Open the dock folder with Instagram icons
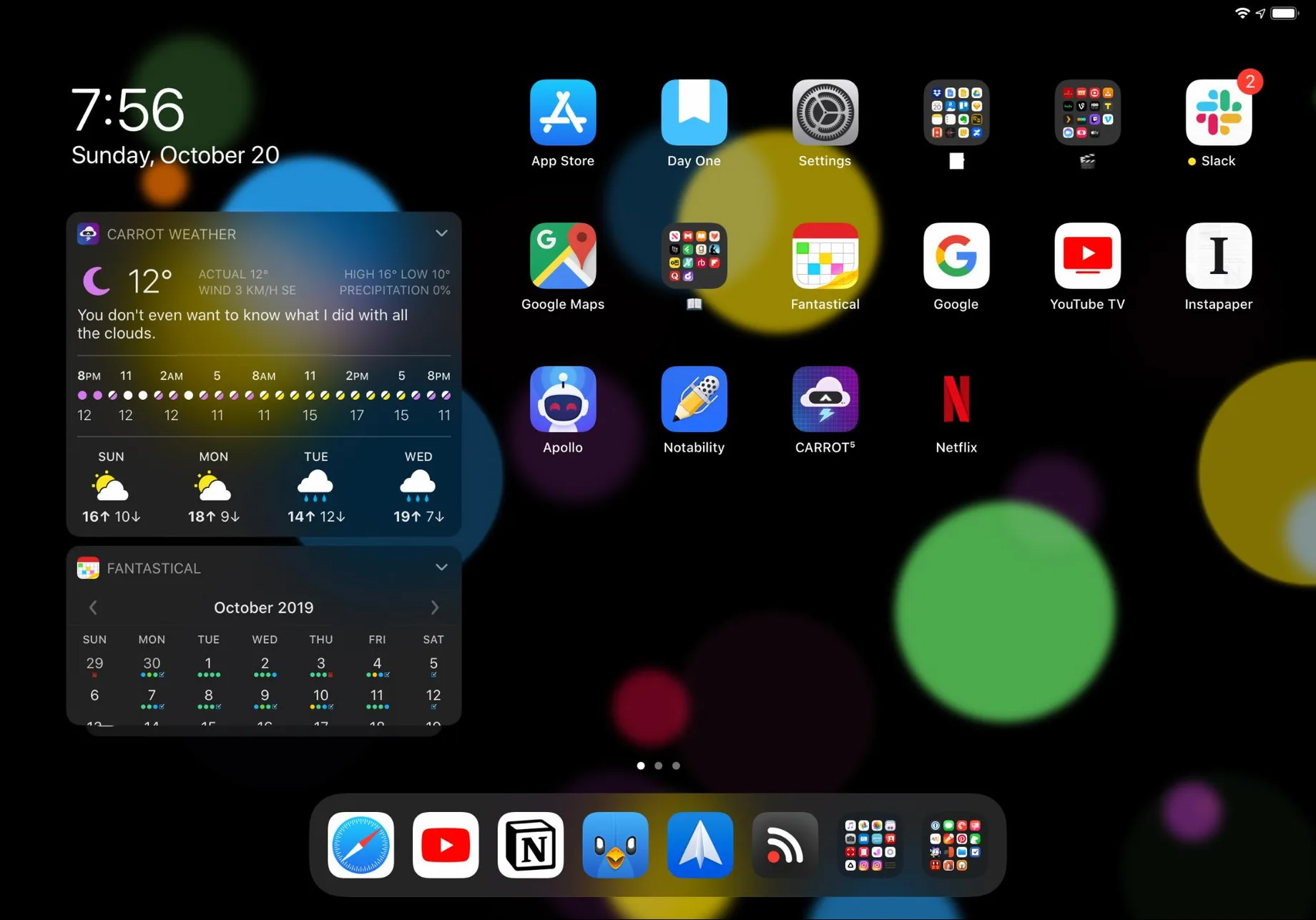This screenshot has width=1316, height=920. coord(870,845)
